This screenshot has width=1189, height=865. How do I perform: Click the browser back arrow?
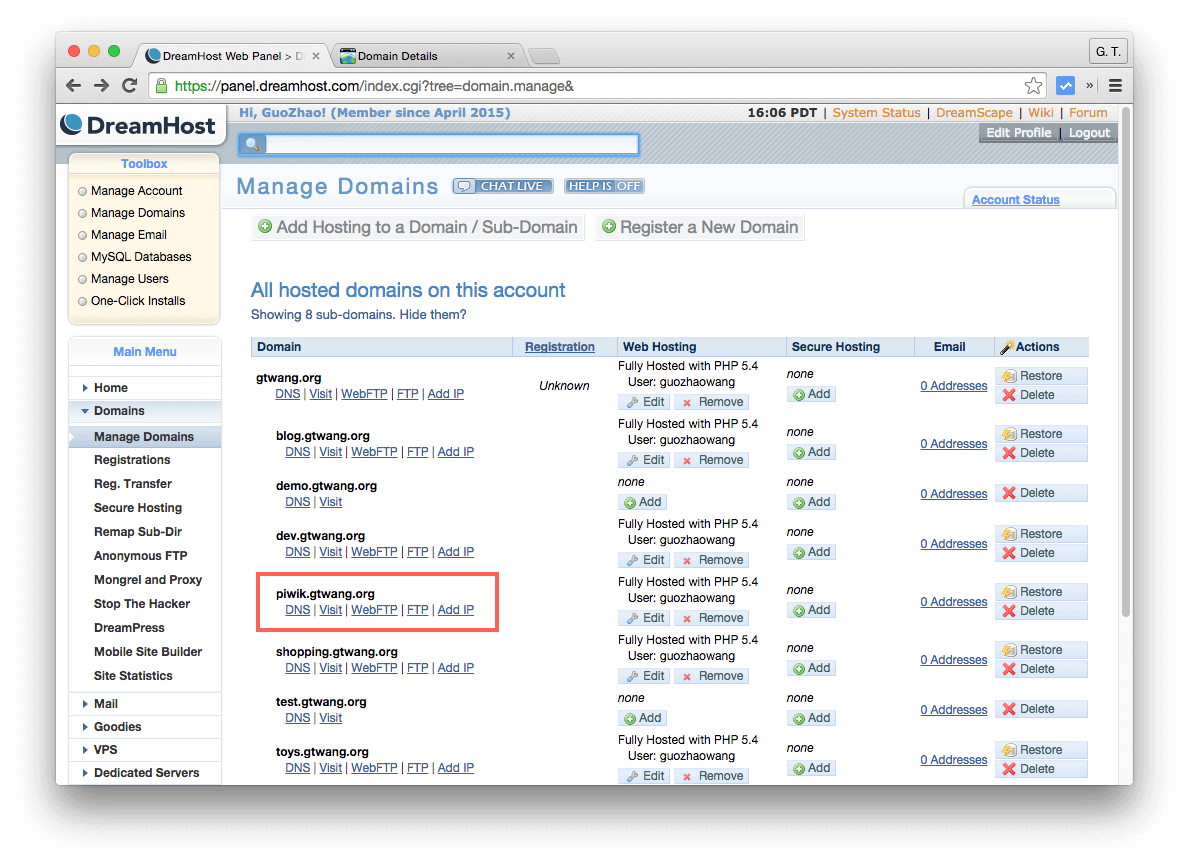click(x=73, y=86)
